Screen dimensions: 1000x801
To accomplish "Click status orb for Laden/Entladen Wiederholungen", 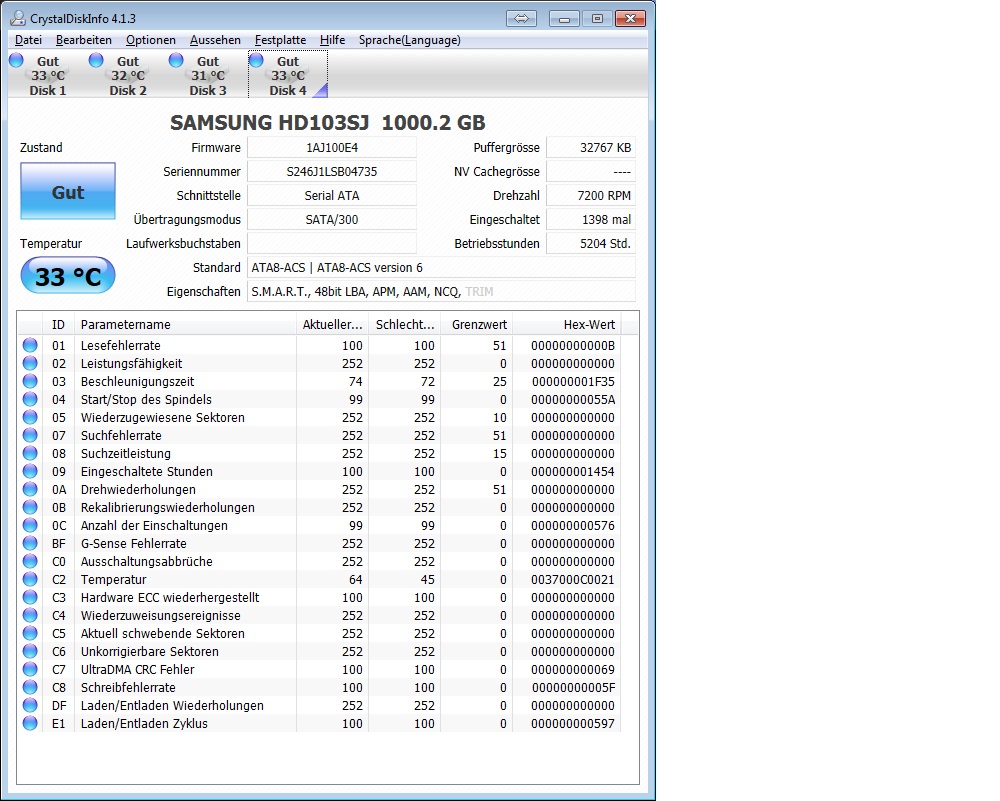I will [x=30, y=705].
